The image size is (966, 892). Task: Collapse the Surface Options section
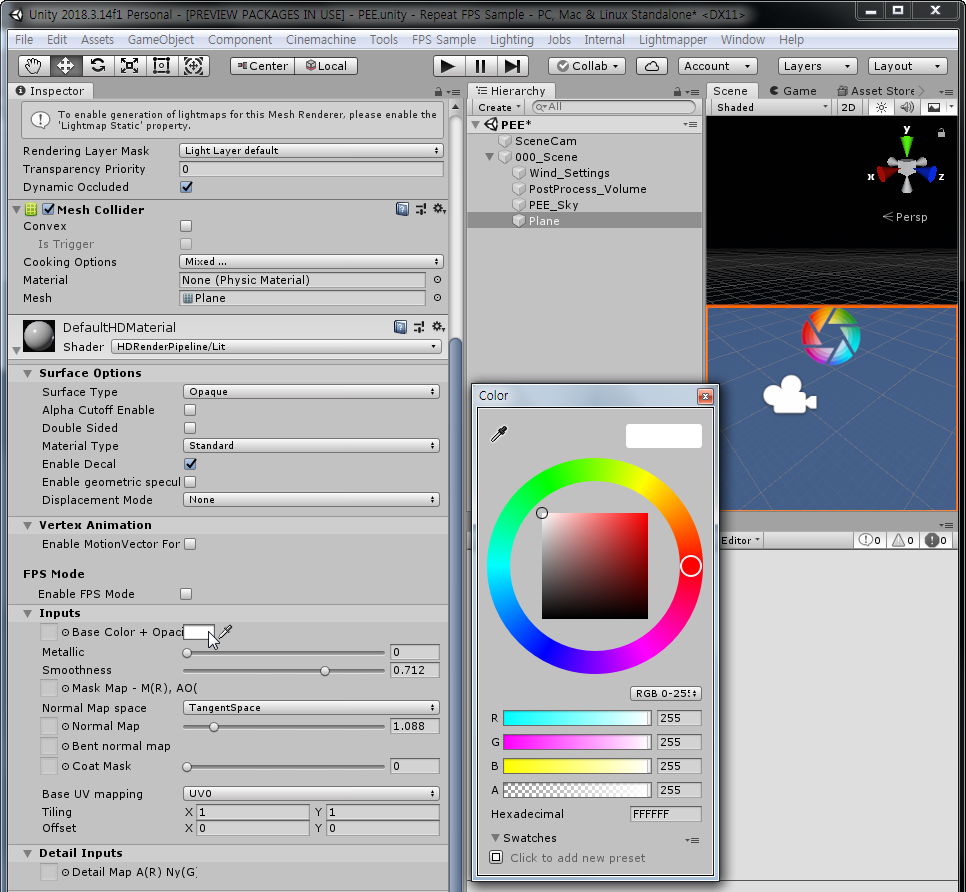(27, 373)
